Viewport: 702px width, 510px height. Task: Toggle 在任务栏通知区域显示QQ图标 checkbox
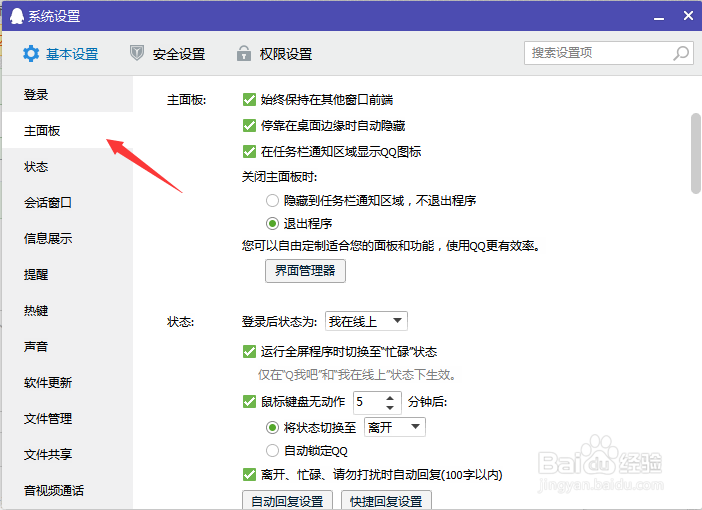249,151
